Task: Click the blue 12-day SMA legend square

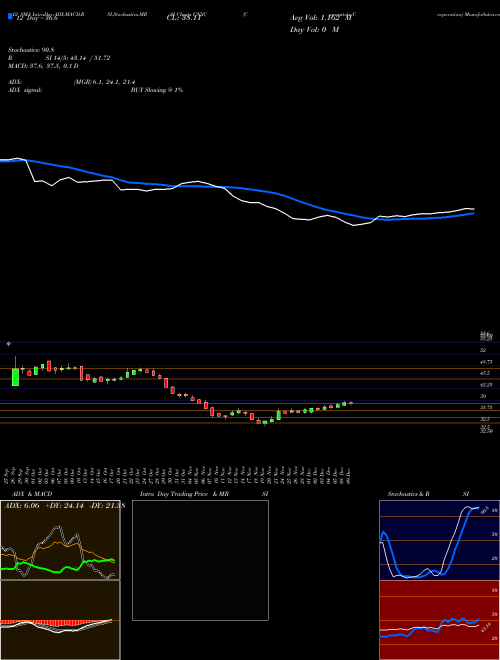Action: tap(10, 16)
